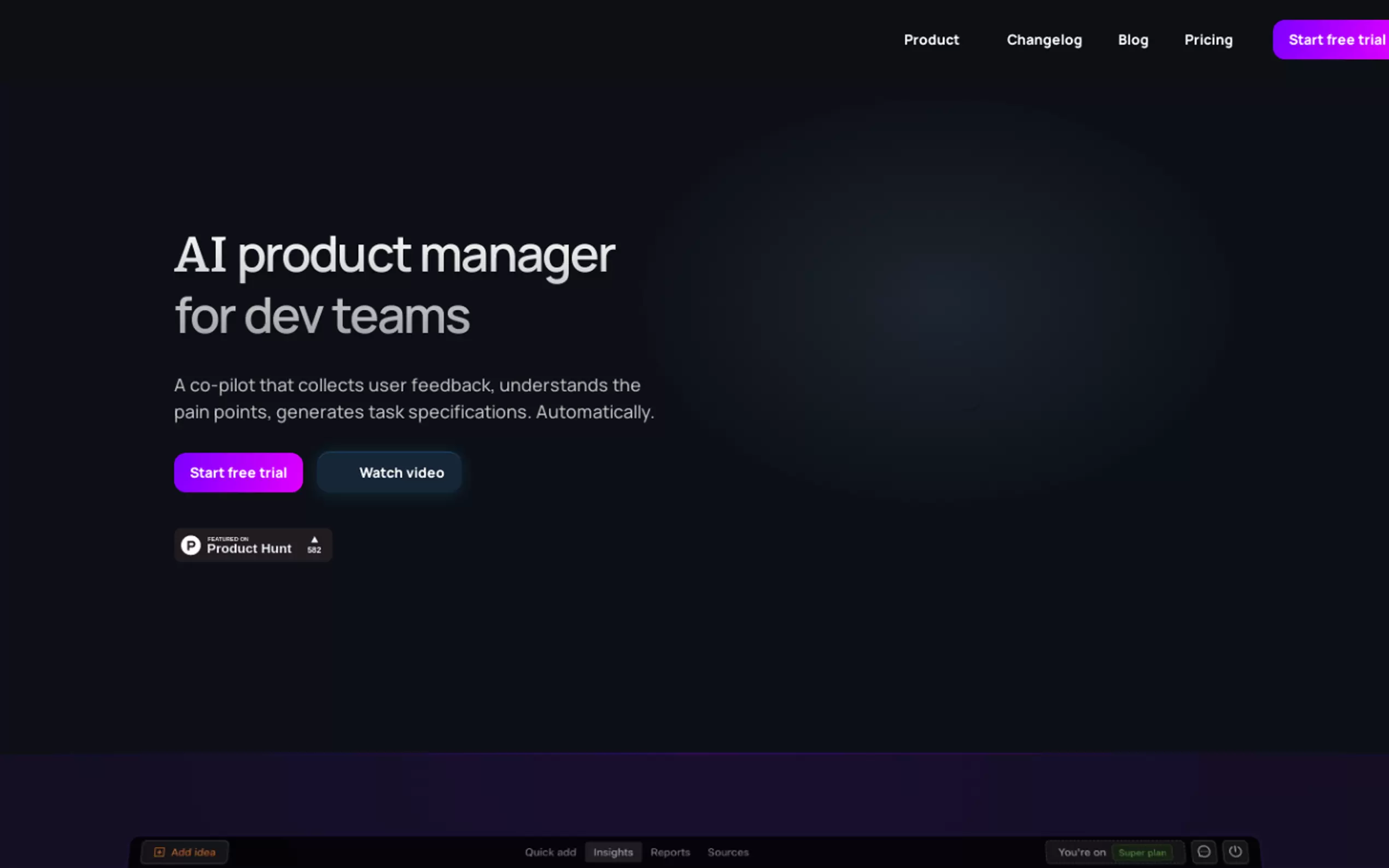The width and height of the screenshot is (1389, 868).
Task: Open the Reports tab
Action: [x=669, y=852]
